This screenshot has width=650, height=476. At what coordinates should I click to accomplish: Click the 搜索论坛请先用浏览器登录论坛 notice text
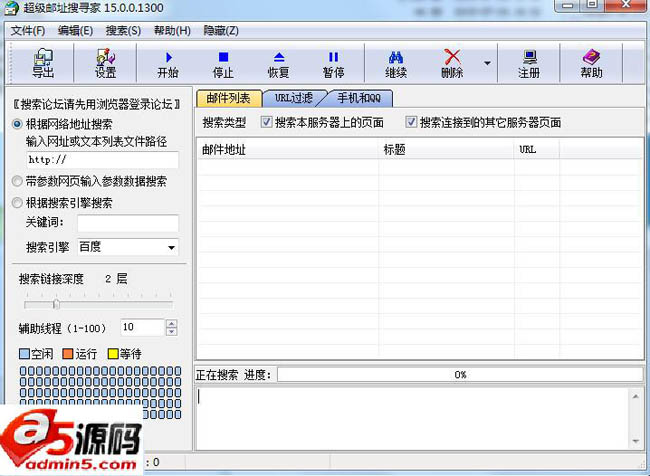(x=97, y=104)
